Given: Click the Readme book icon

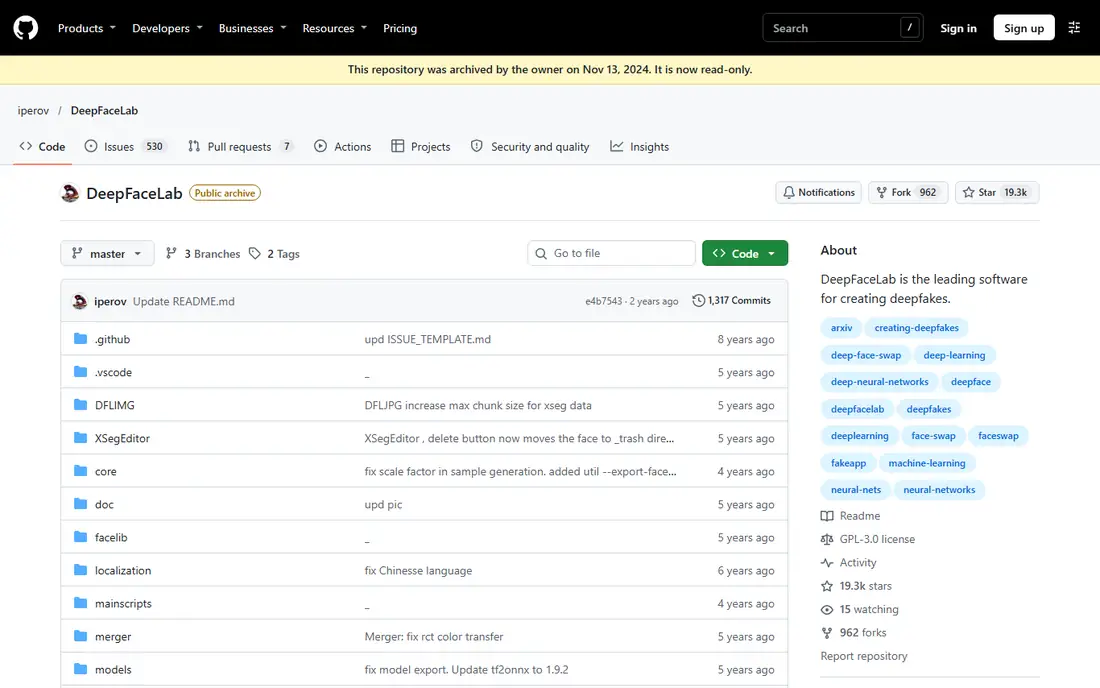Looking at the screenshot, I should click(827, 515).
